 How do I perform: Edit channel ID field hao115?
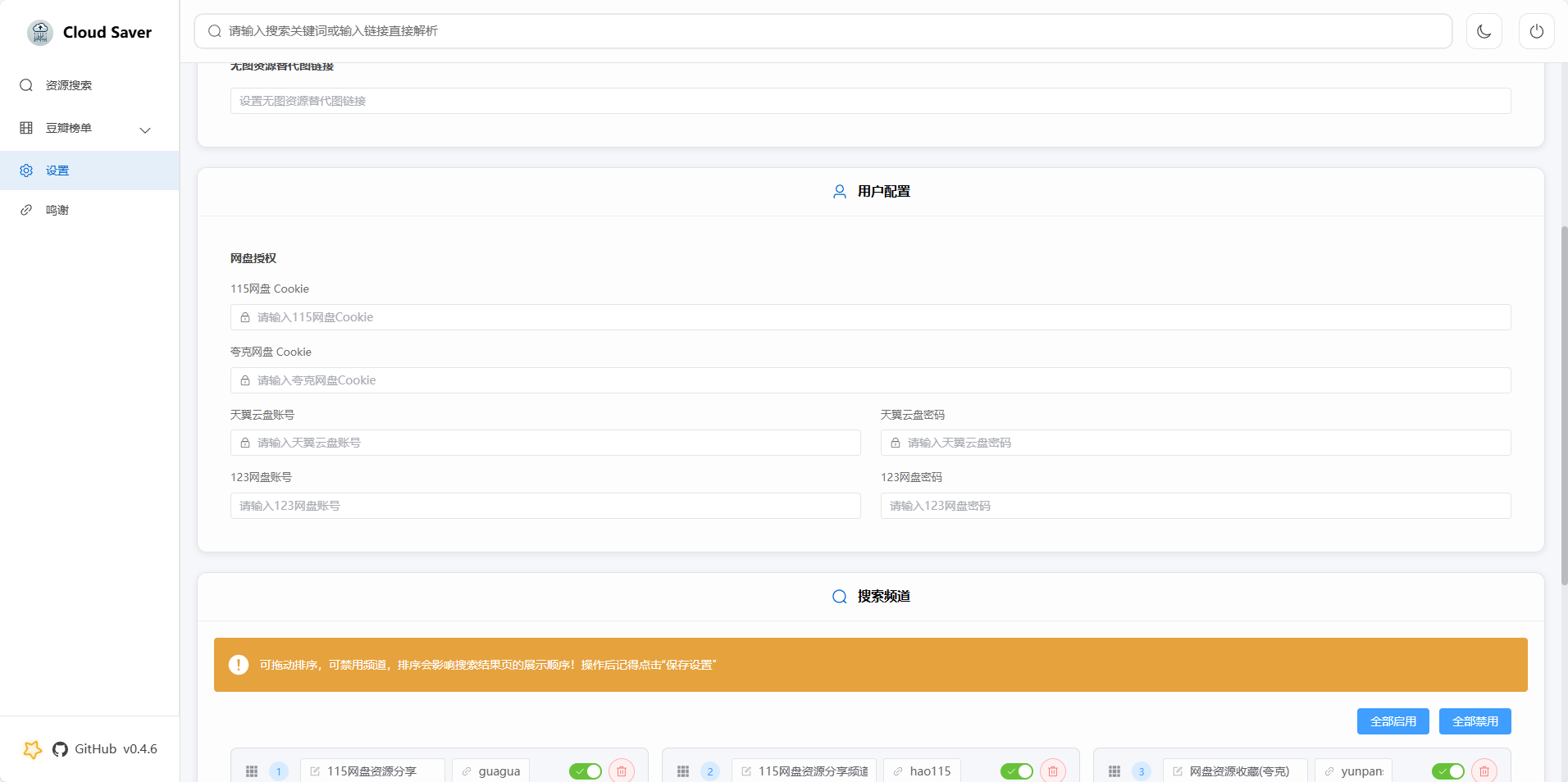922,771
